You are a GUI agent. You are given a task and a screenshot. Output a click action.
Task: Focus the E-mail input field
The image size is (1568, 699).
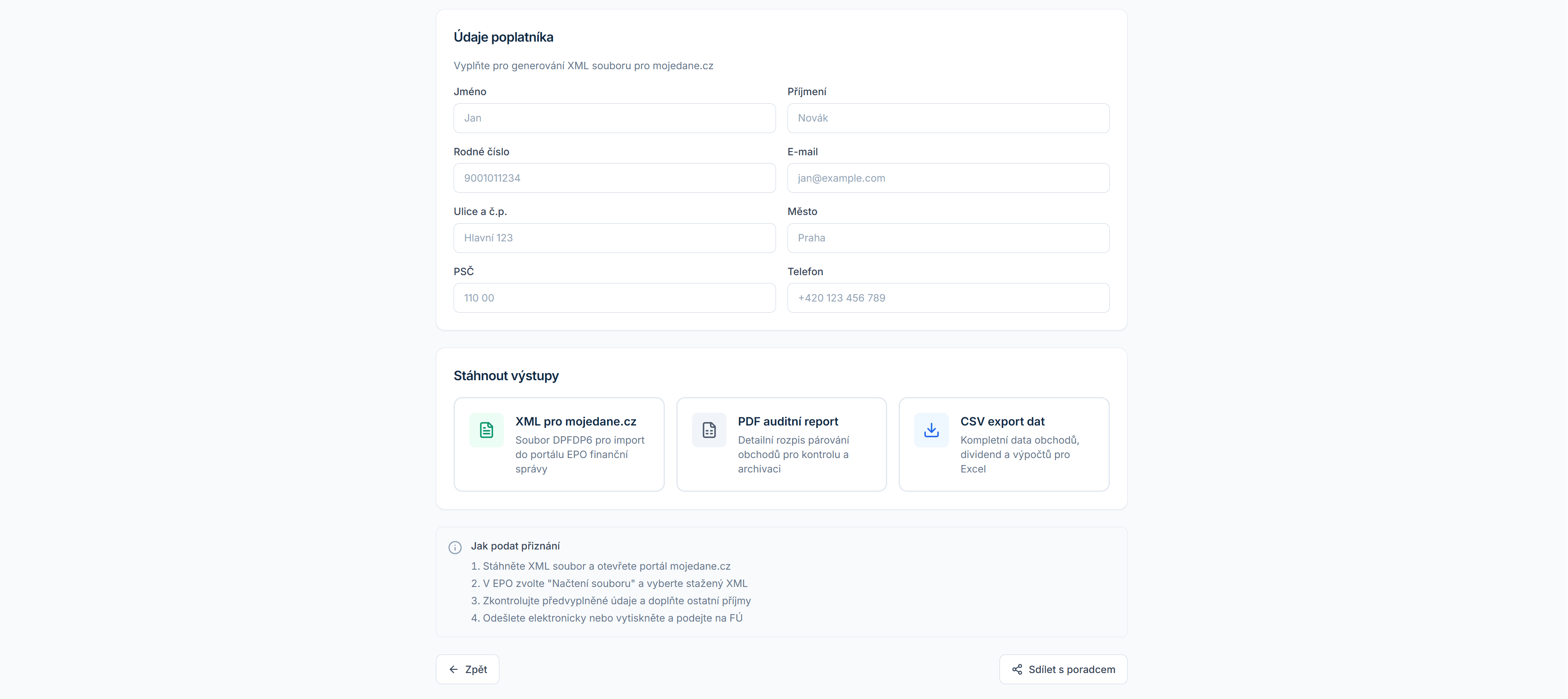coord(948,178)
